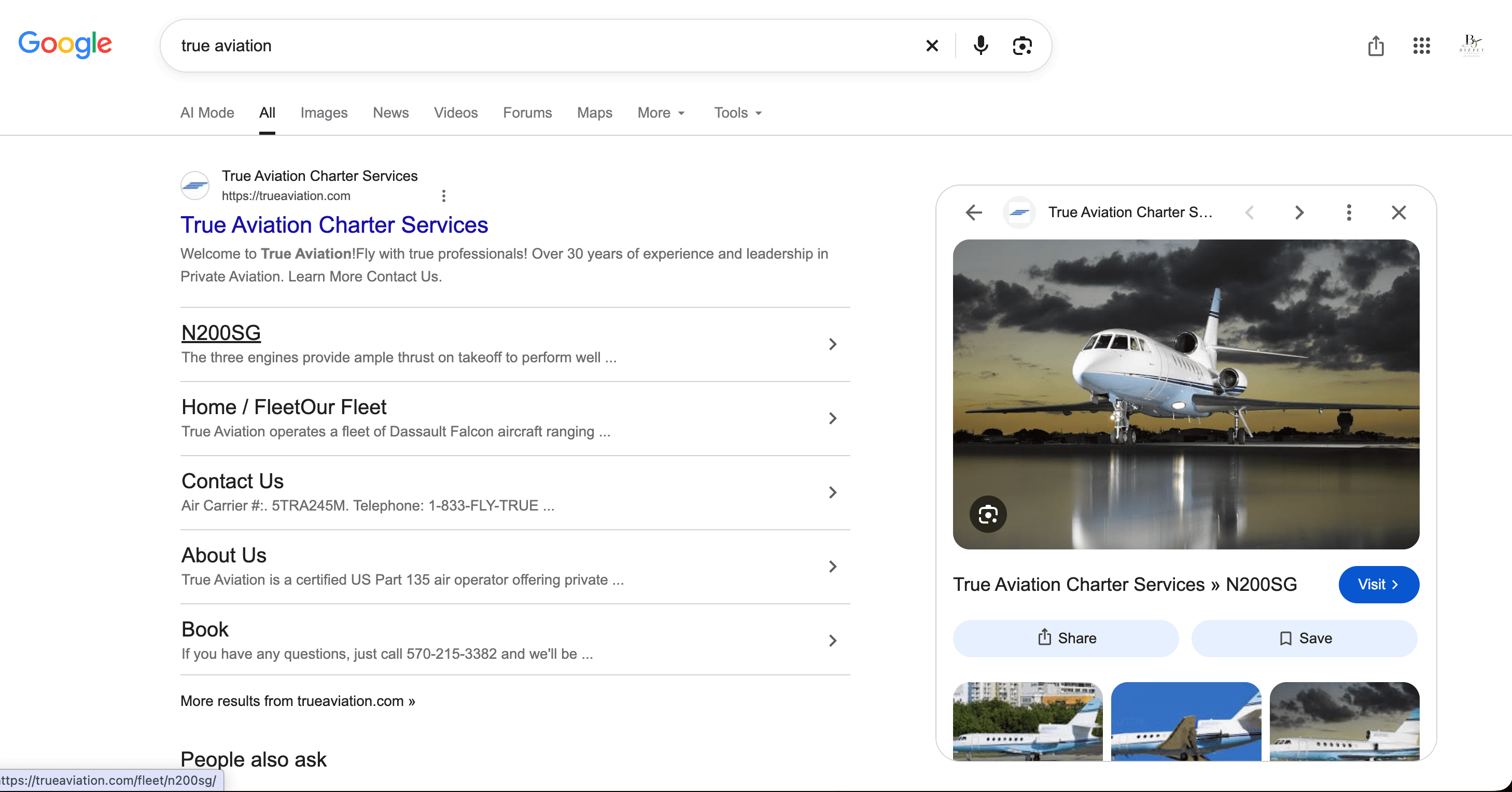Image resolution: width=1512 pixels, height=792 pixels.
Task: Expand the About Us sitelink chevron
Action: [832, 567]
